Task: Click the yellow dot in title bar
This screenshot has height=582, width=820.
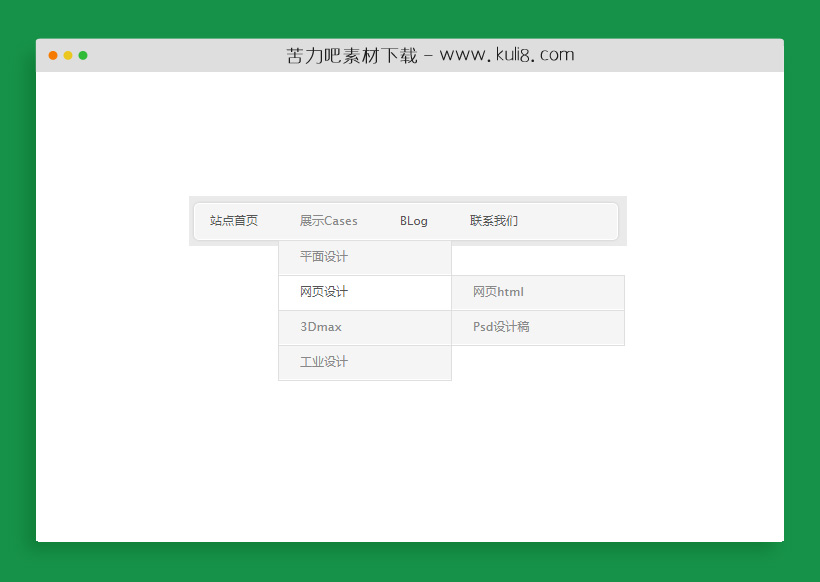Action: pyautogui.click(x=68, y=55)
